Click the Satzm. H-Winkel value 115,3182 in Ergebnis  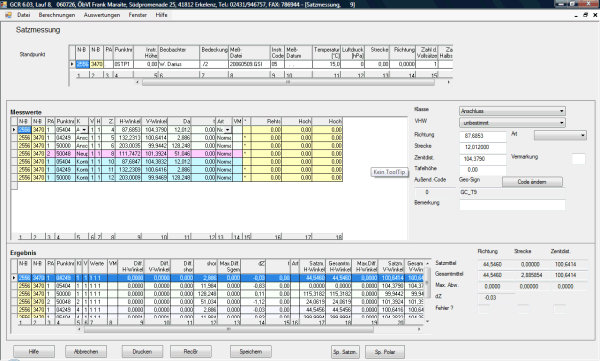pos(314,294)
